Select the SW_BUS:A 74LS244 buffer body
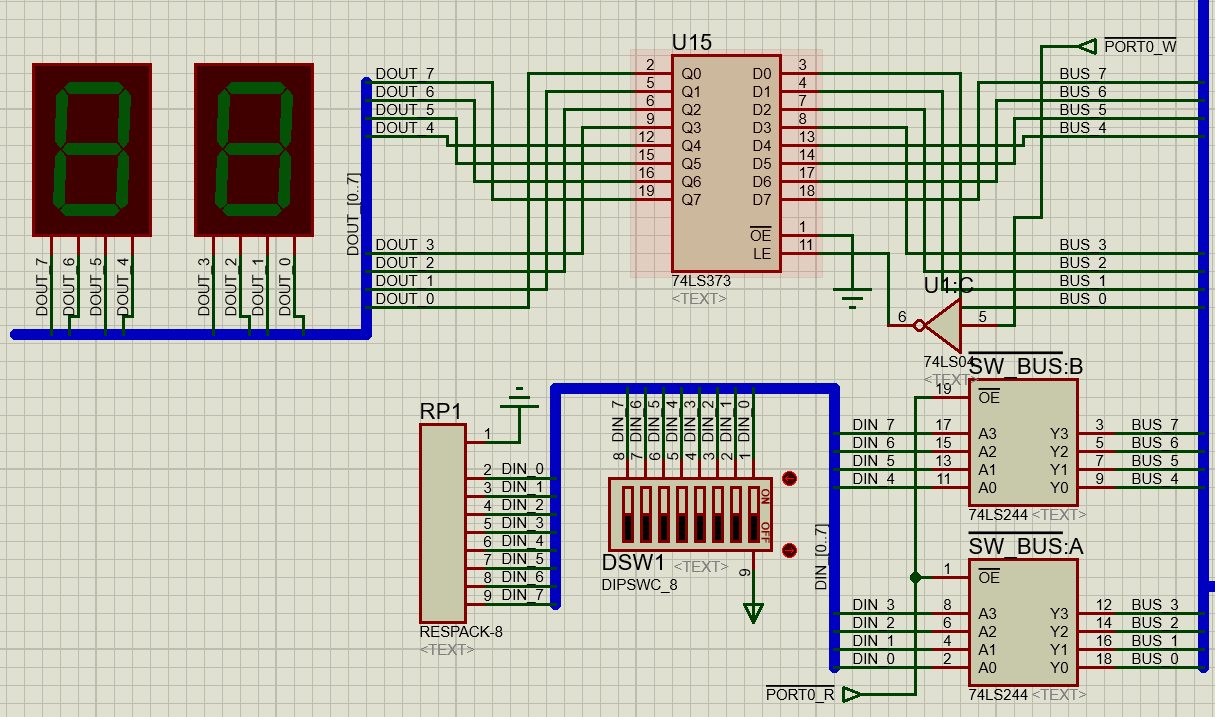1215x717 pixels. tap(1024, 622)
